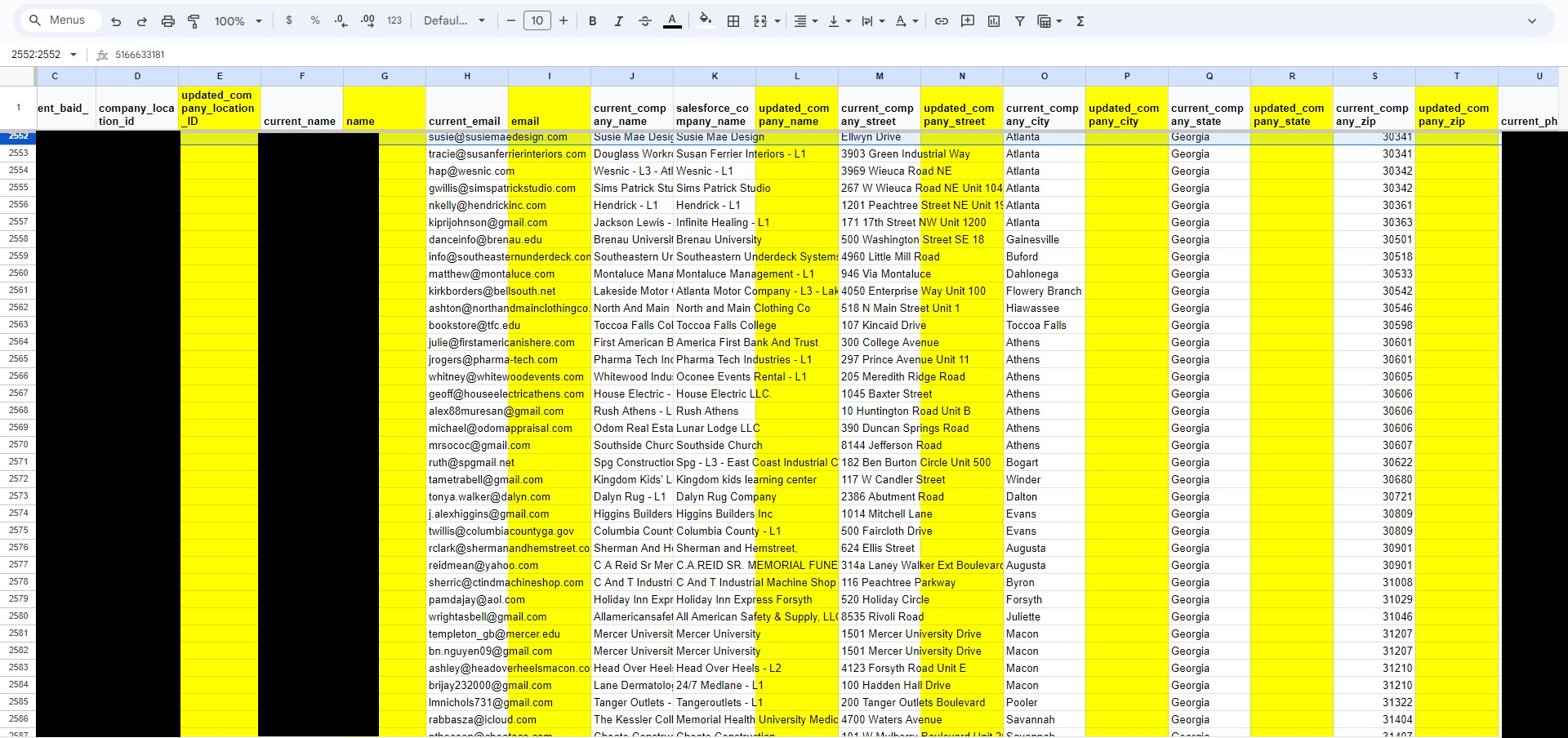Select the header row 1 number
This screenshot has height=738, width=1568.
click(x=18, y=108)
